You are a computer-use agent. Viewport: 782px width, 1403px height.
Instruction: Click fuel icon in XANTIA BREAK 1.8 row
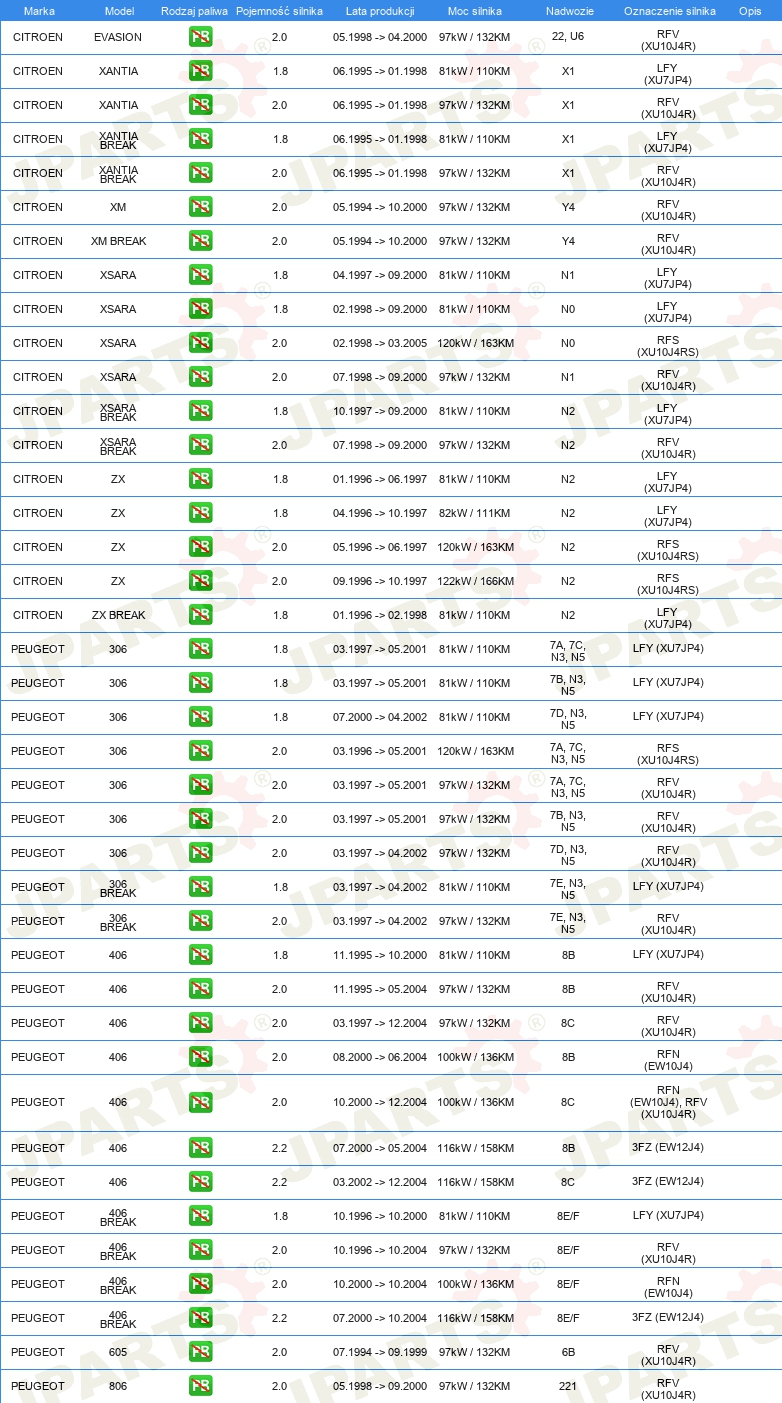[201, 139]
